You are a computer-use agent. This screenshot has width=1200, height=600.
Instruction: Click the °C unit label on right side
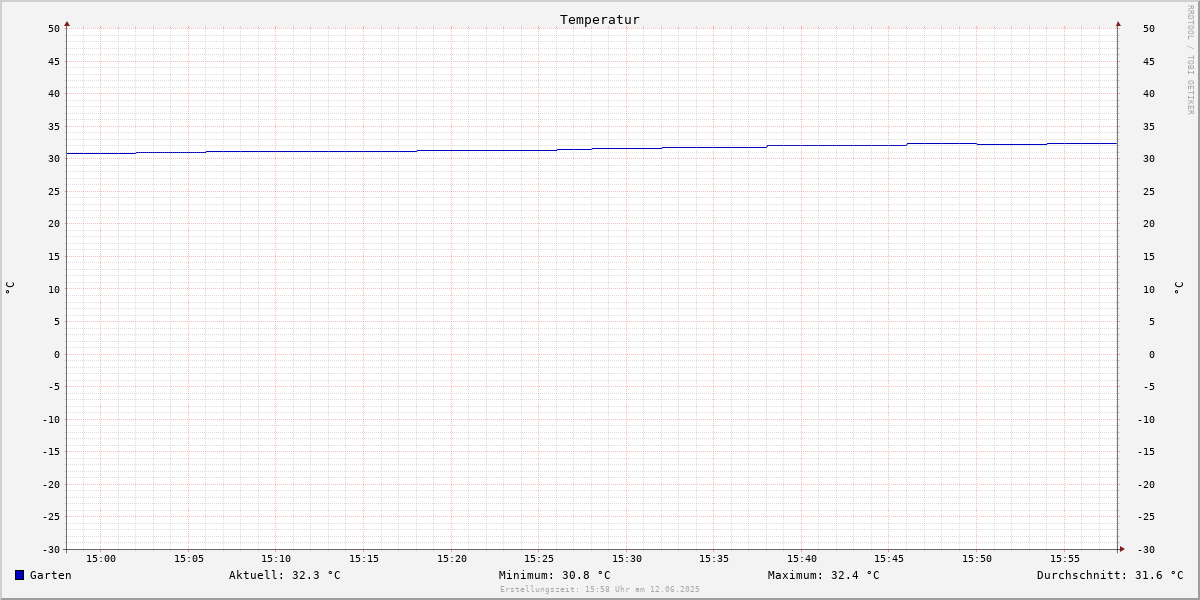point(1178,288)
